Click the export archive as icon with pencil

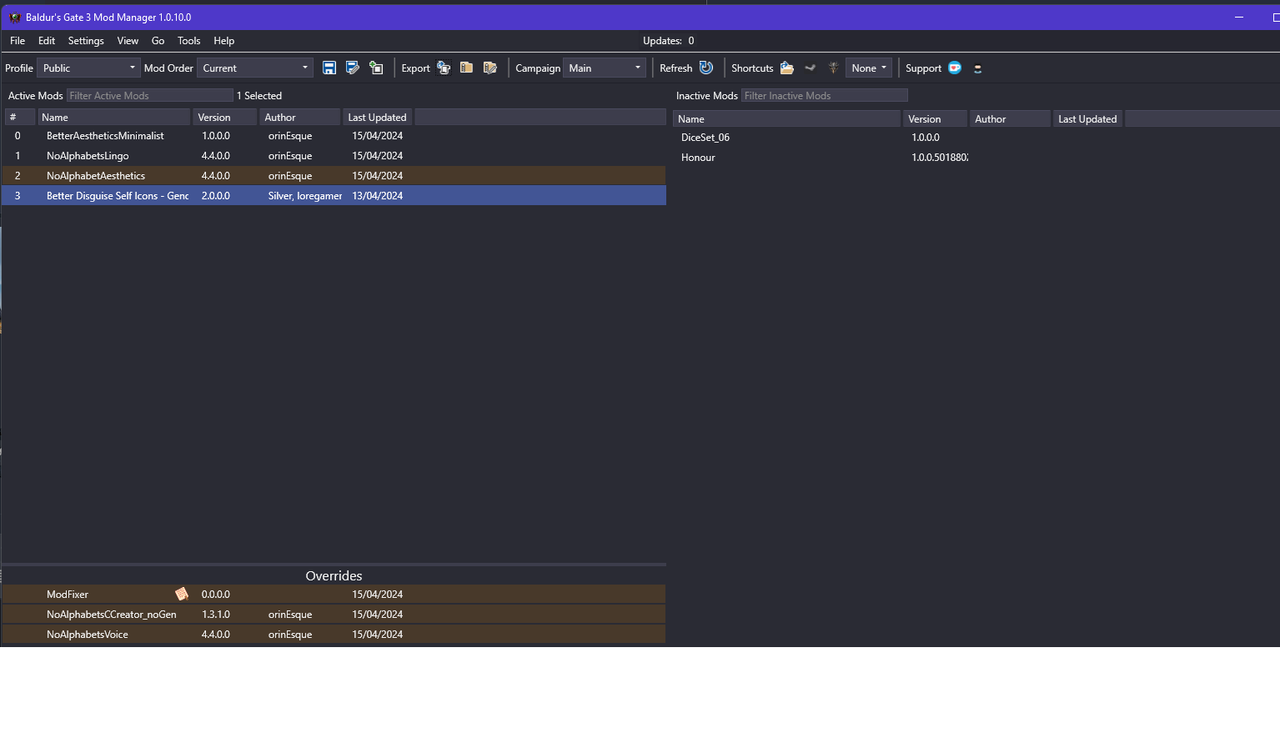490,68
